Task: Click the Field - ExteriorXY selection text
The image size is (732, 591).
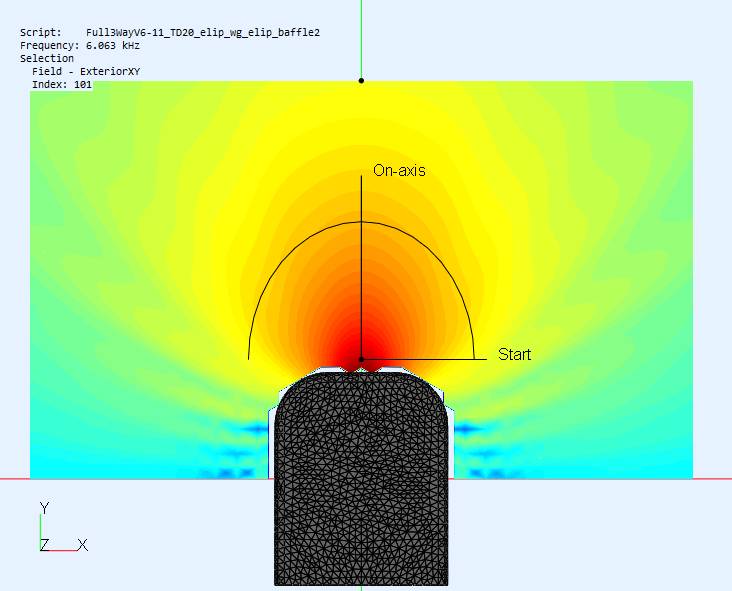Action: coord(86,71)
